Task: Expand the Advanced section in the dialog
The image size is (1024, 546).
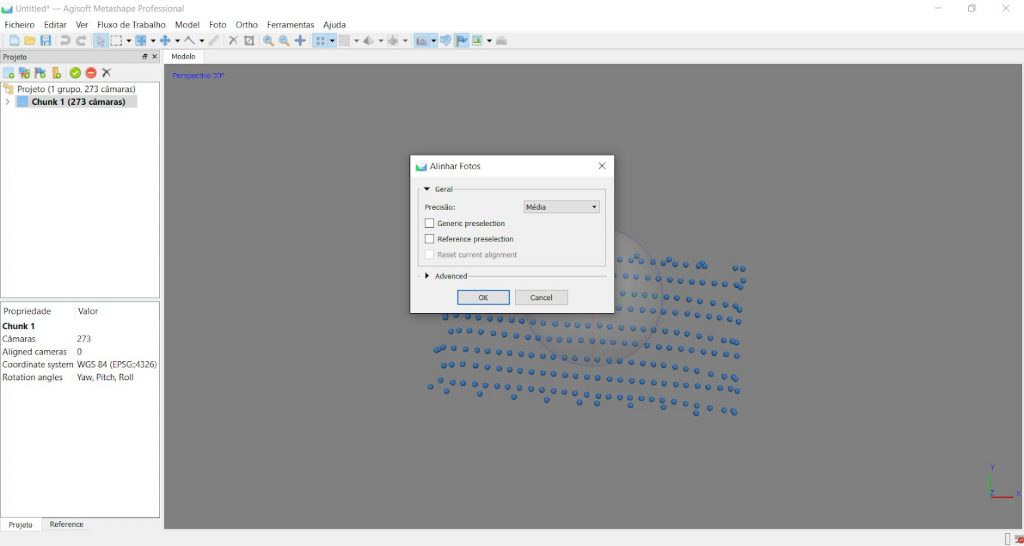Action: (x=427, y=276)
